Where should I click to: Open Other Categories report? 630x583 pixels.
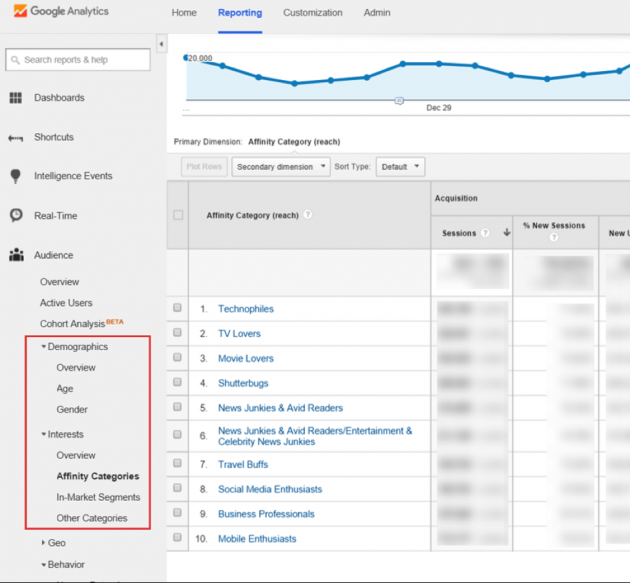pyautogui.click(x=92, y=518)
